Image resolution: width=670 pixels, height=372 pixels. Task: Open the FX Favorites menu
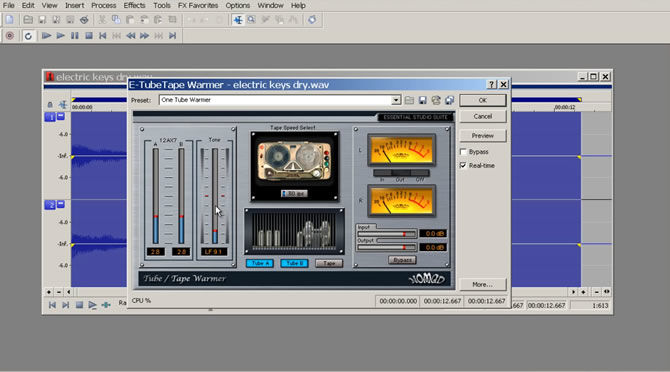click(x=198, y=6)
